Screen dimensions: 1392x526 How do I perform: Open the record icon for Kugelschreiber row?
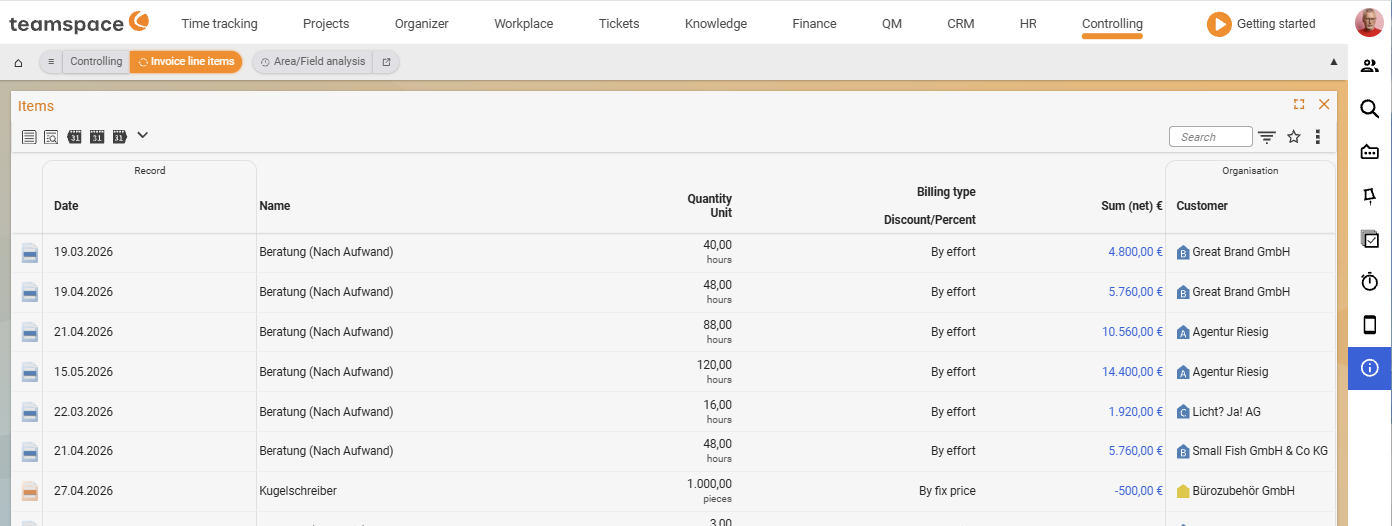pyautogui.click(x=30, y=492)
